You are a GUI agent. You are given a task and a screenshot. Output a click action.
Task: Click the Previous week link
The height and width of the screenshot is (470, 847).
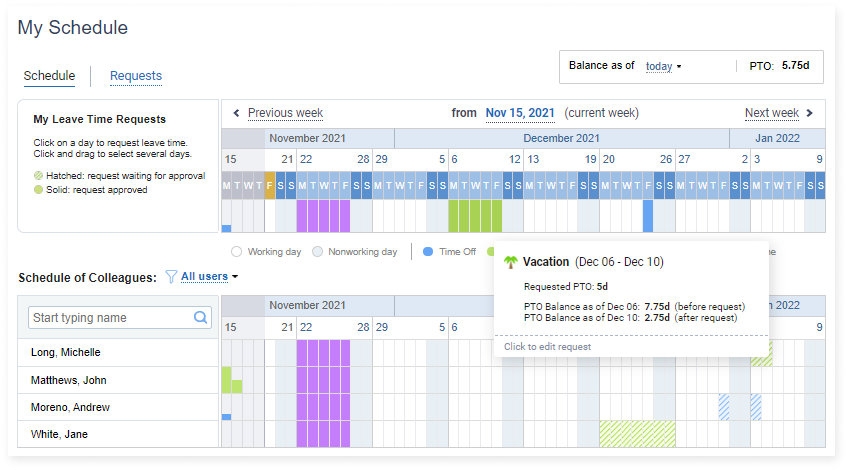tap(285, 113)
